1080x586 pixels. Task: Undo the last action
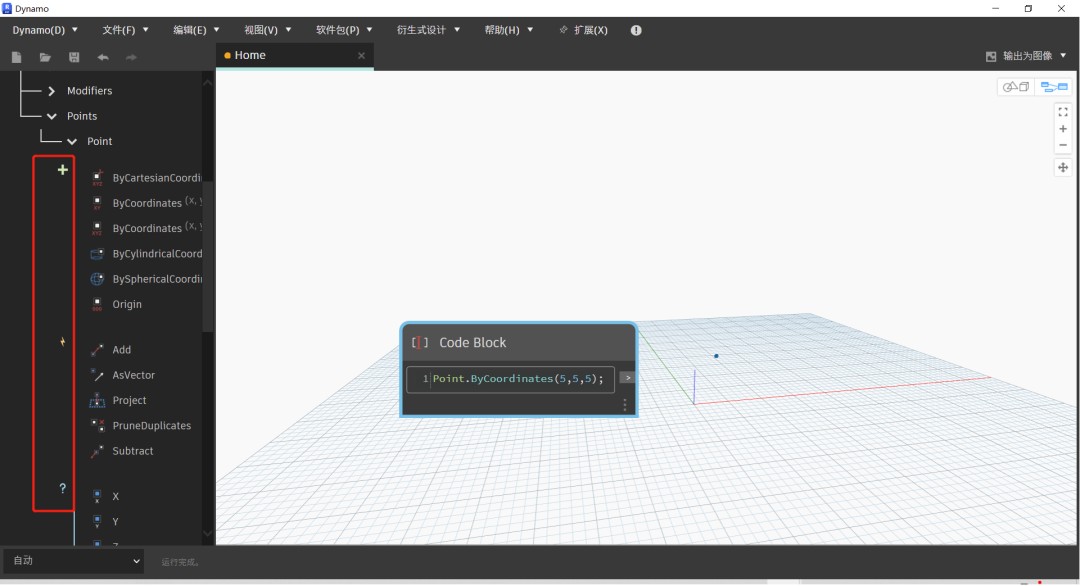(x=103, y=57)
